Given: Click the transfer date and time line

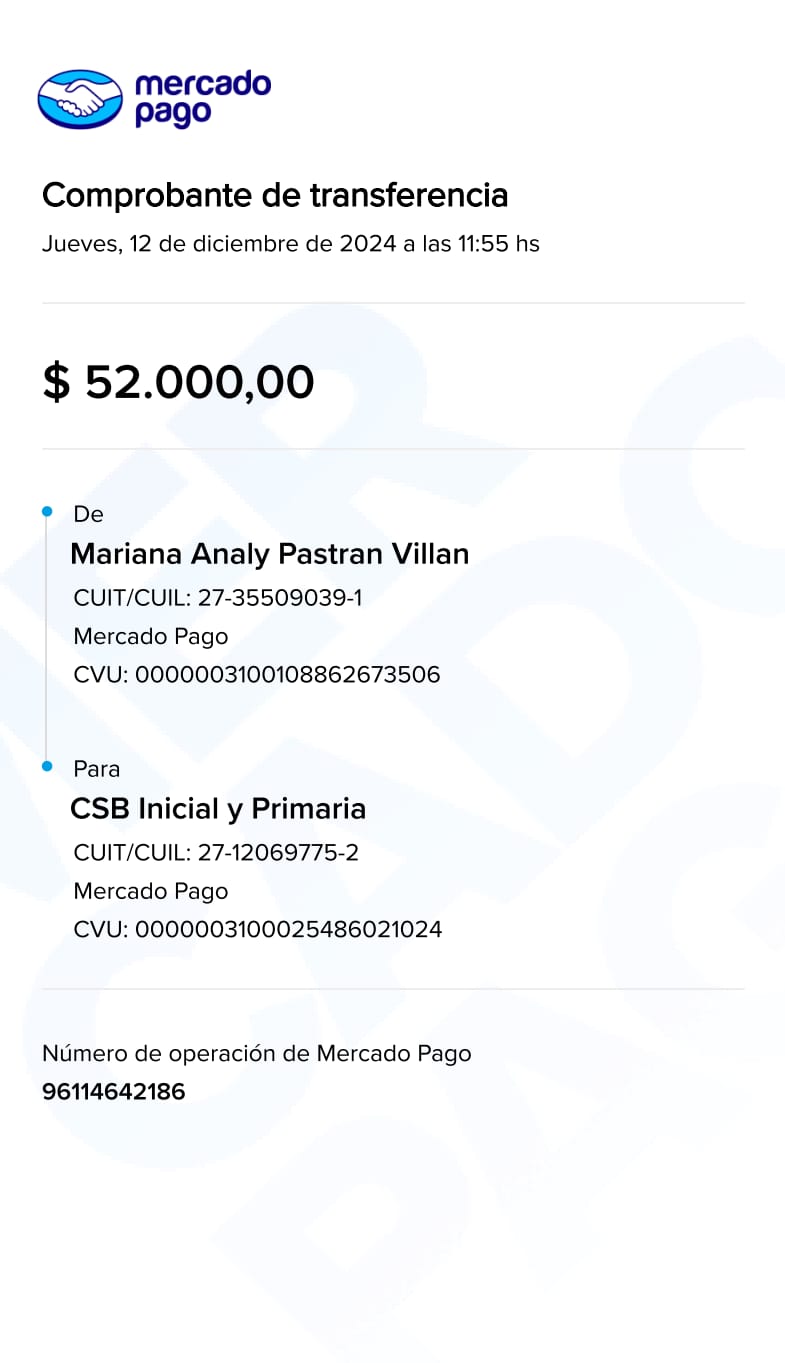Looking at the screenshot, I should (290, 244).
